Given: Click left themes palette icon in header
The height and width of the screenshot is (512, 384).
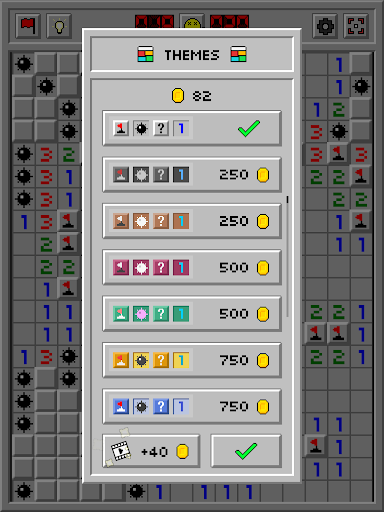Looking at the screenshot, I should 146,54.
